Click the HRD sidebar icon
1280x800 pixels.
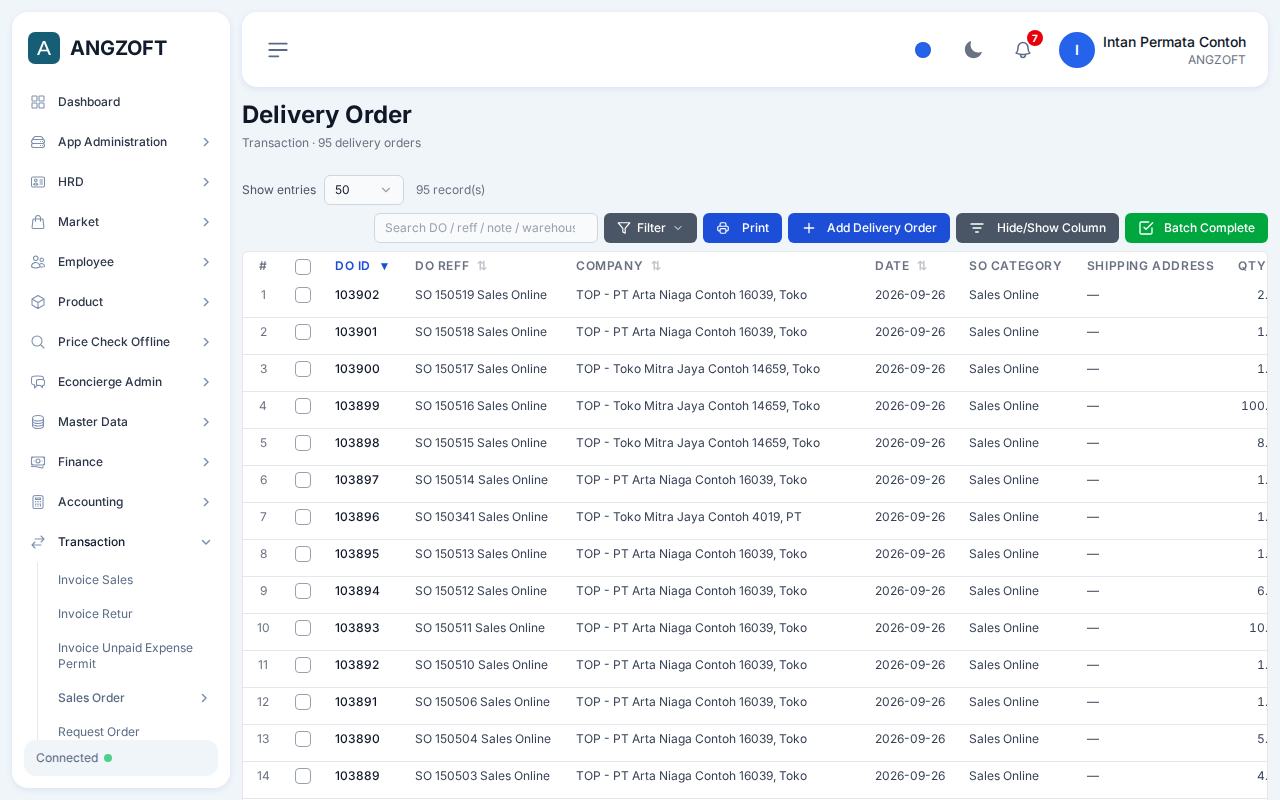coord(38,182)
